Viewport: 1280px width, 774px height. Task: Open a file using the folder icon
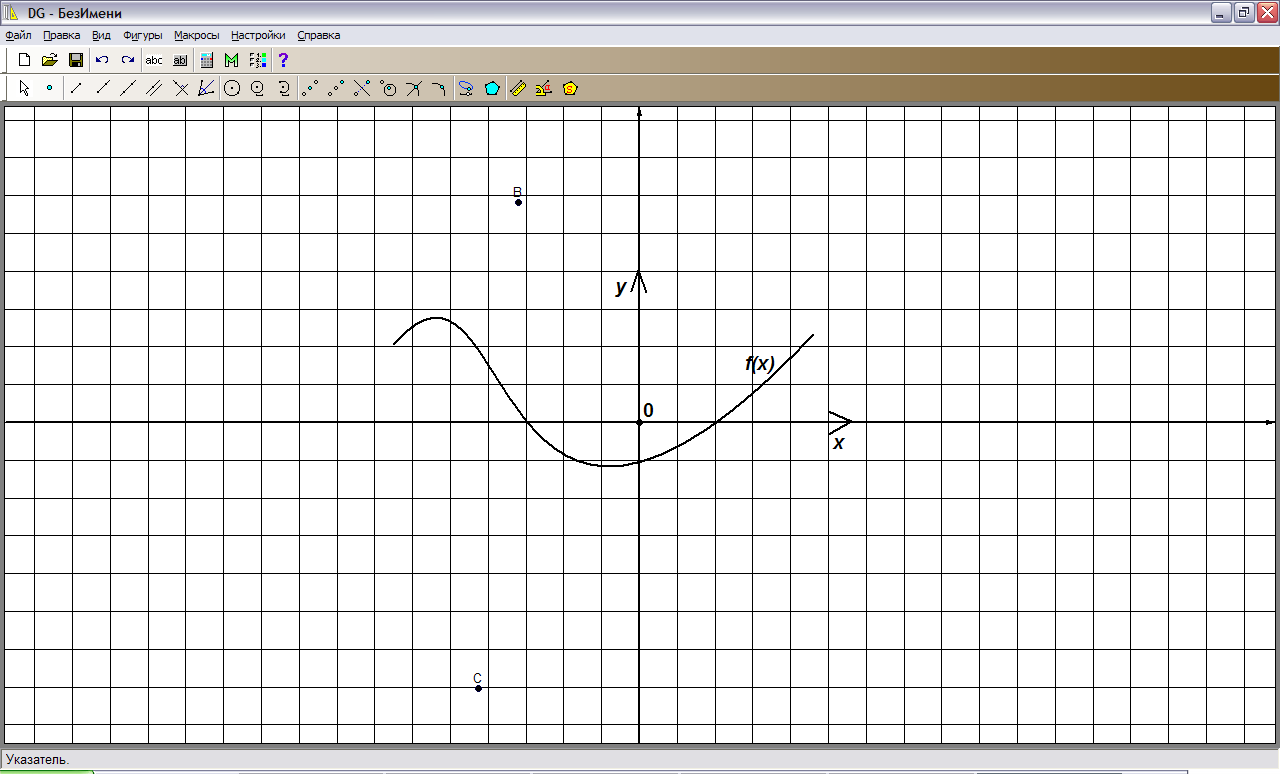49,60
